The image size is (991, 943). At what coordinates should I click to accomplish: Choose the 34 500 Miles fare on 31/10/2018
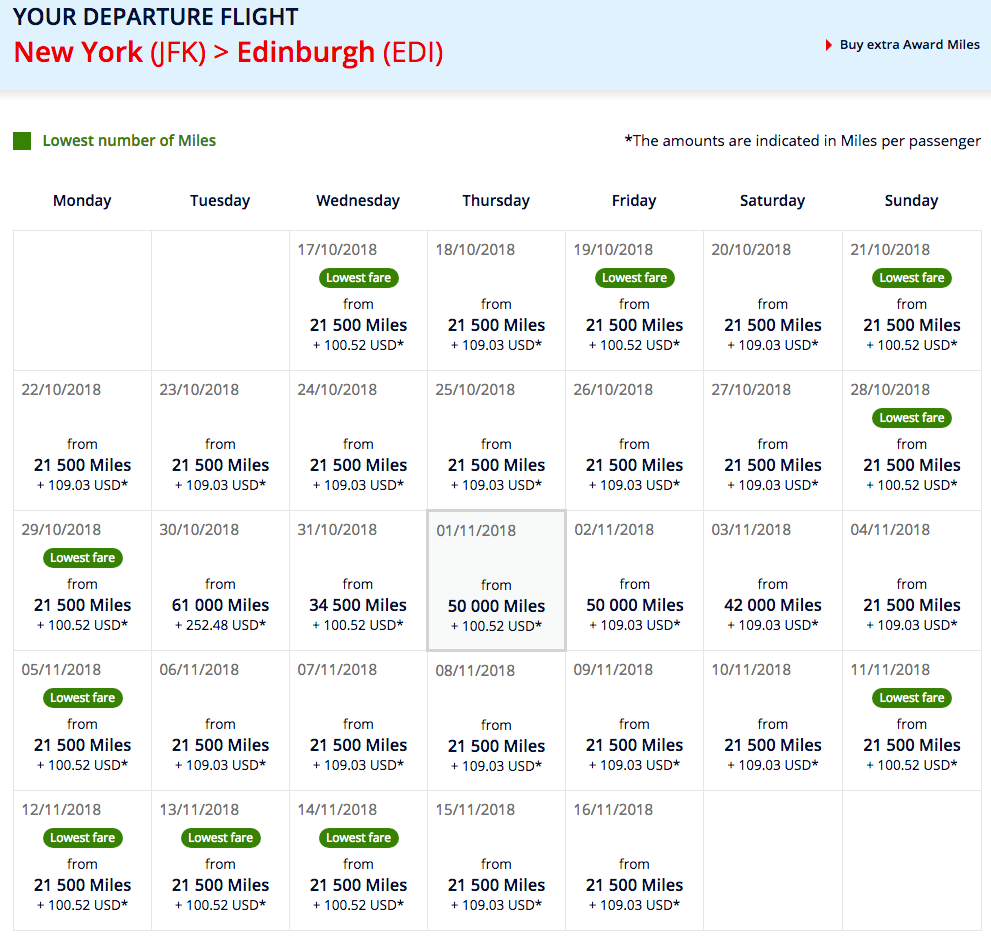click(x=358, y=605)
